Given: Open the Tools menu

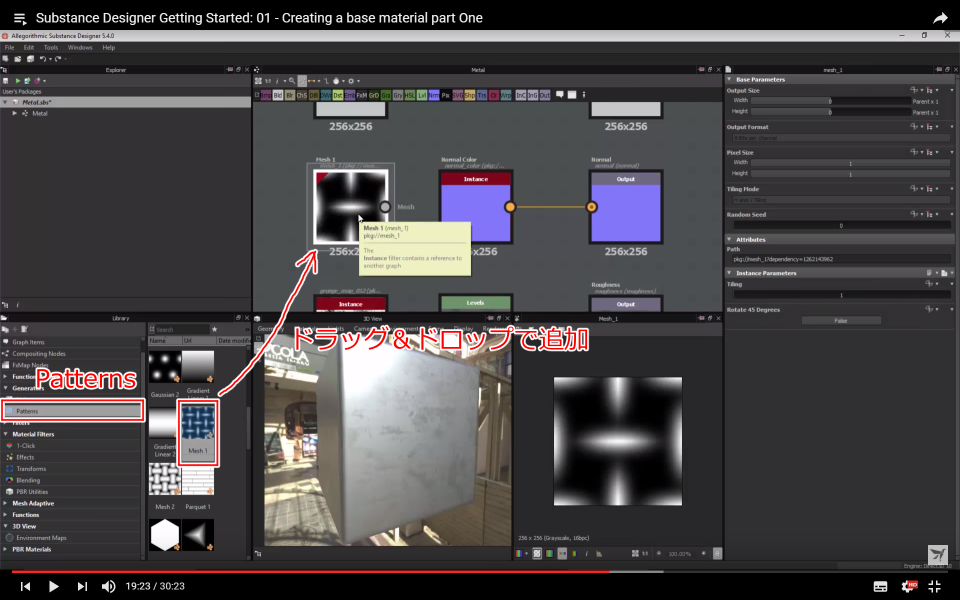Looking at the screenshot, I should (x=51, y=47).
